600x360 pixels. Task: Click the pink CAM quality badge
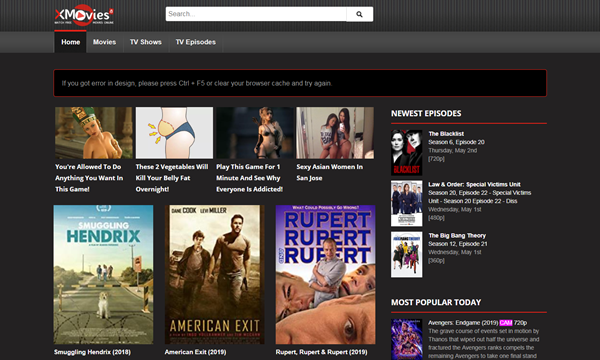click(x=506, y=323)
